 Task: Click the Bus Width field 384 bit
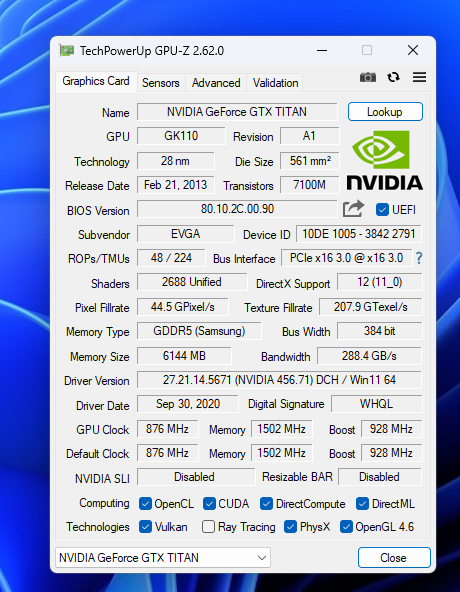[x=379, y=331]
